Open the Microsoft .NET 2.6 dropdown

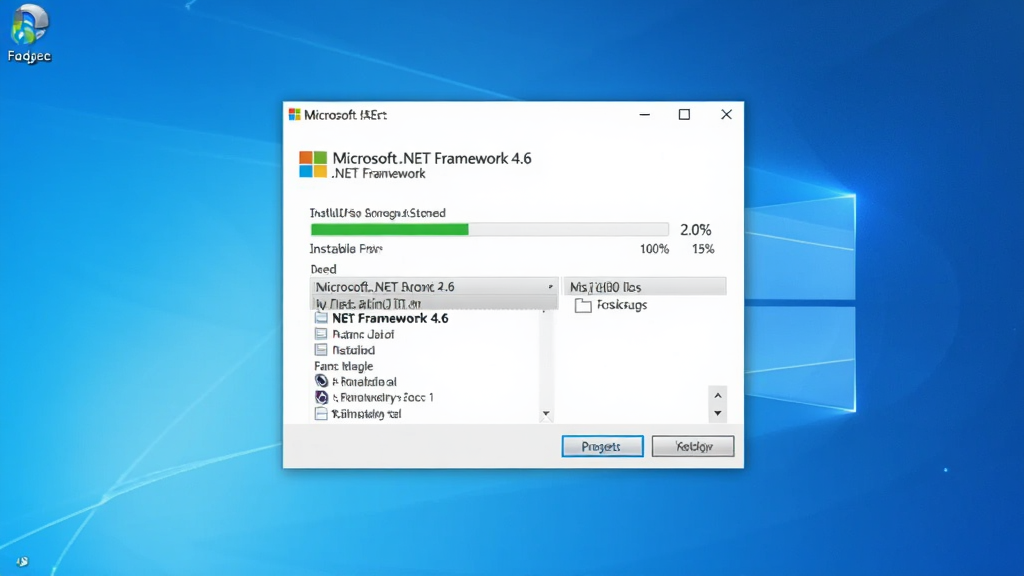(x=434, y=287)
